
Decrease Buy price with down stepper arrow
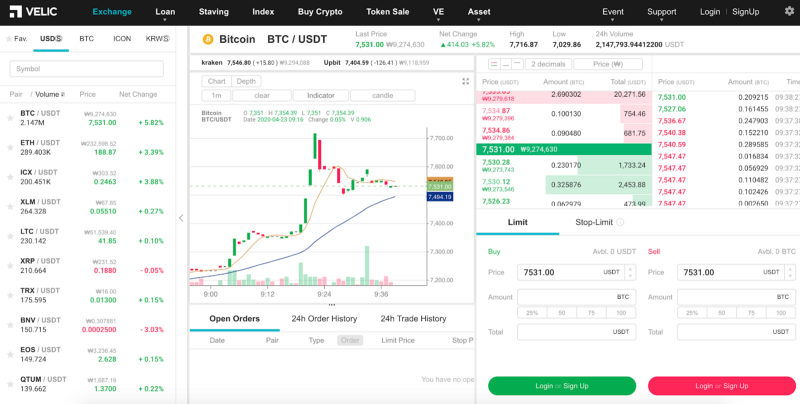pos(631,276)
